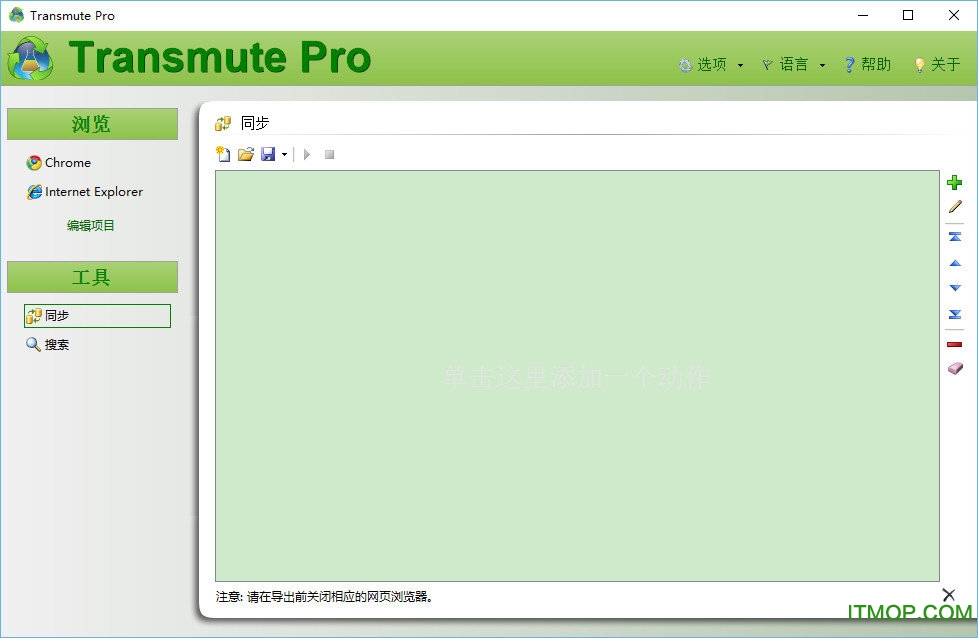Move the selected action down one position

pyautogui.click(x=954, y=288)
